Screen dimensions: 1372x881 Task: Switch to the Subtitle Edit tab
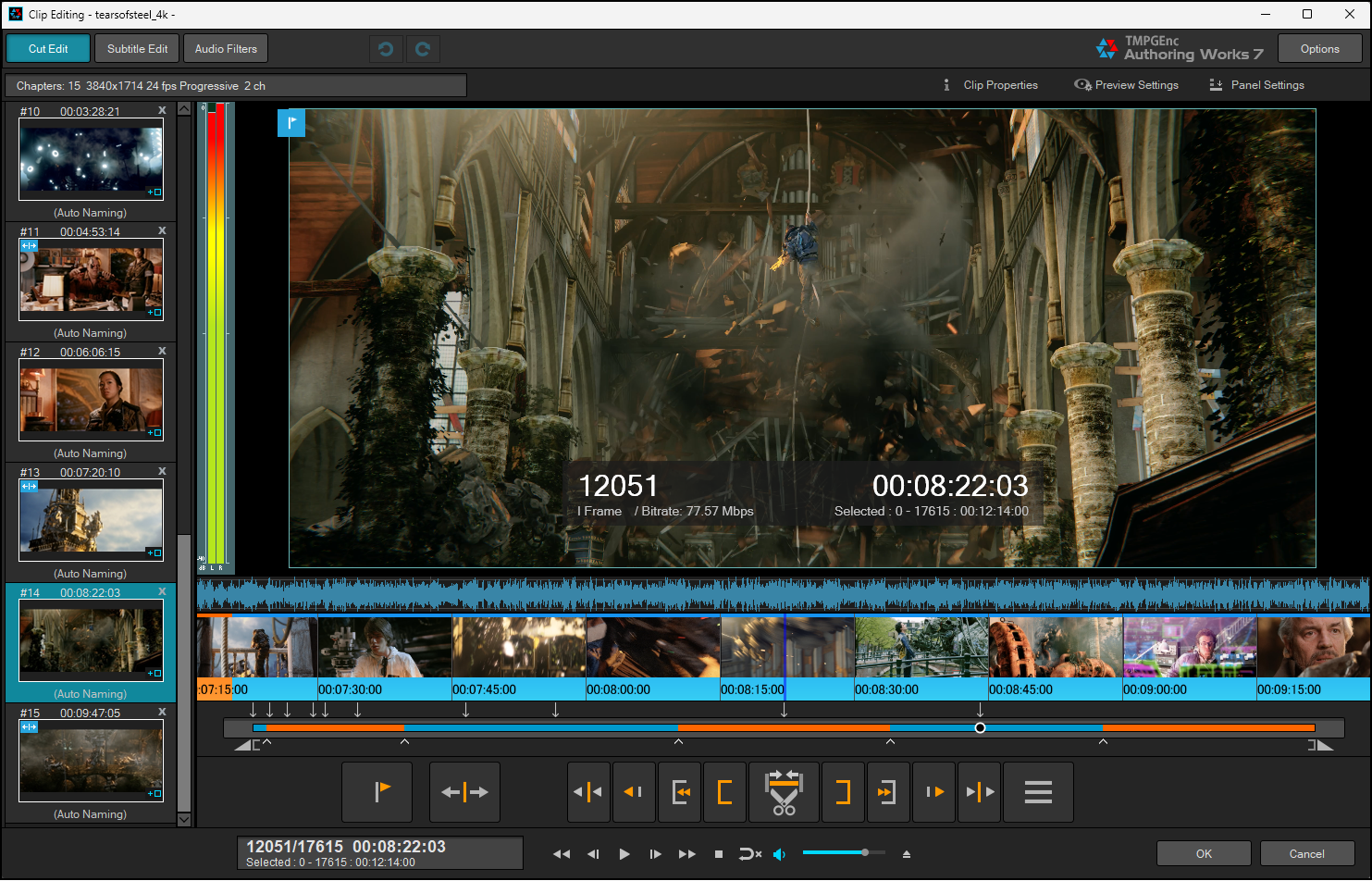[x=138, y=49]
